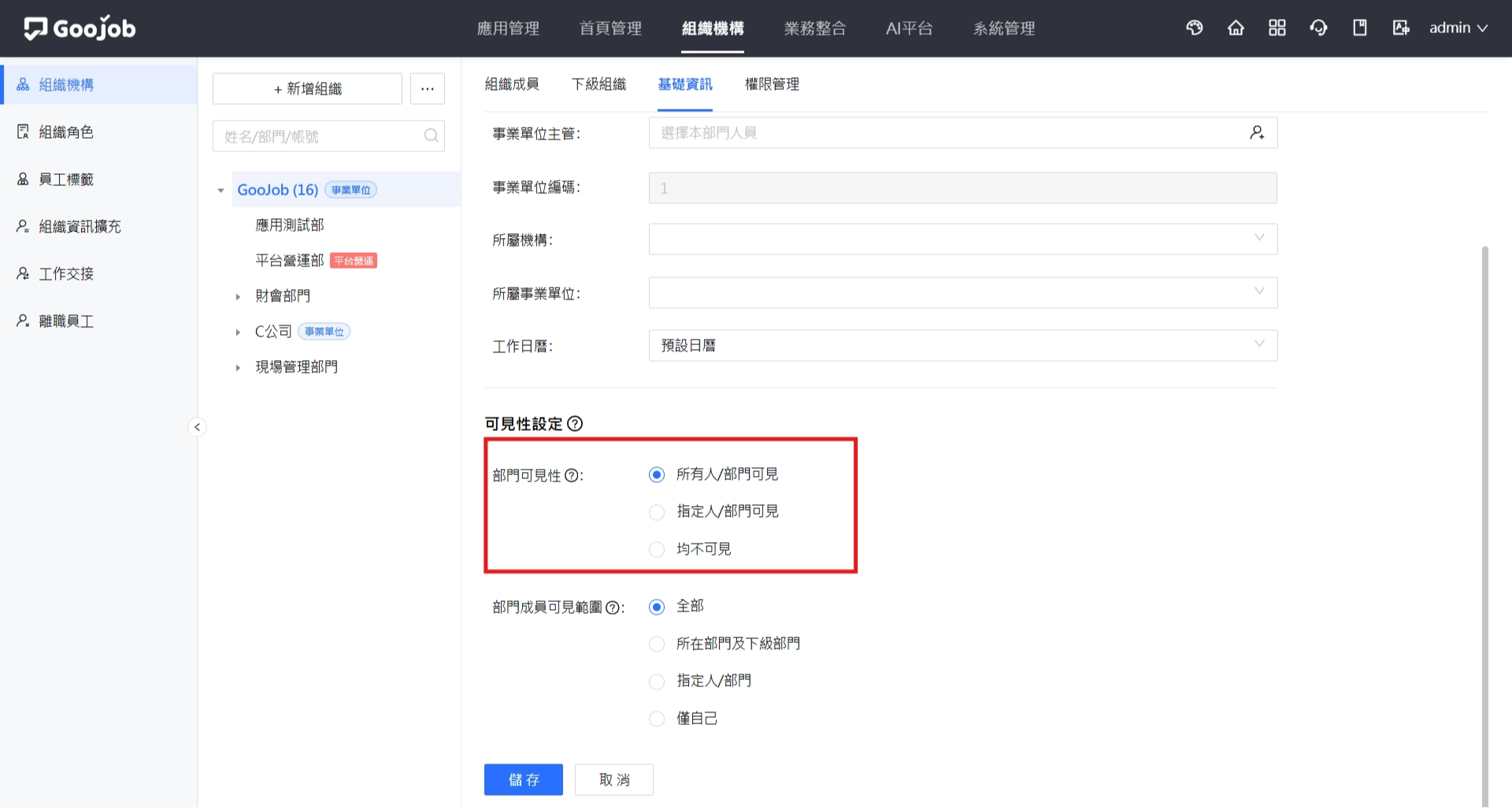Viewport: 1512px width, 810px height.
Task: Open 應用管理 top menu
Action: pos(508,28)
